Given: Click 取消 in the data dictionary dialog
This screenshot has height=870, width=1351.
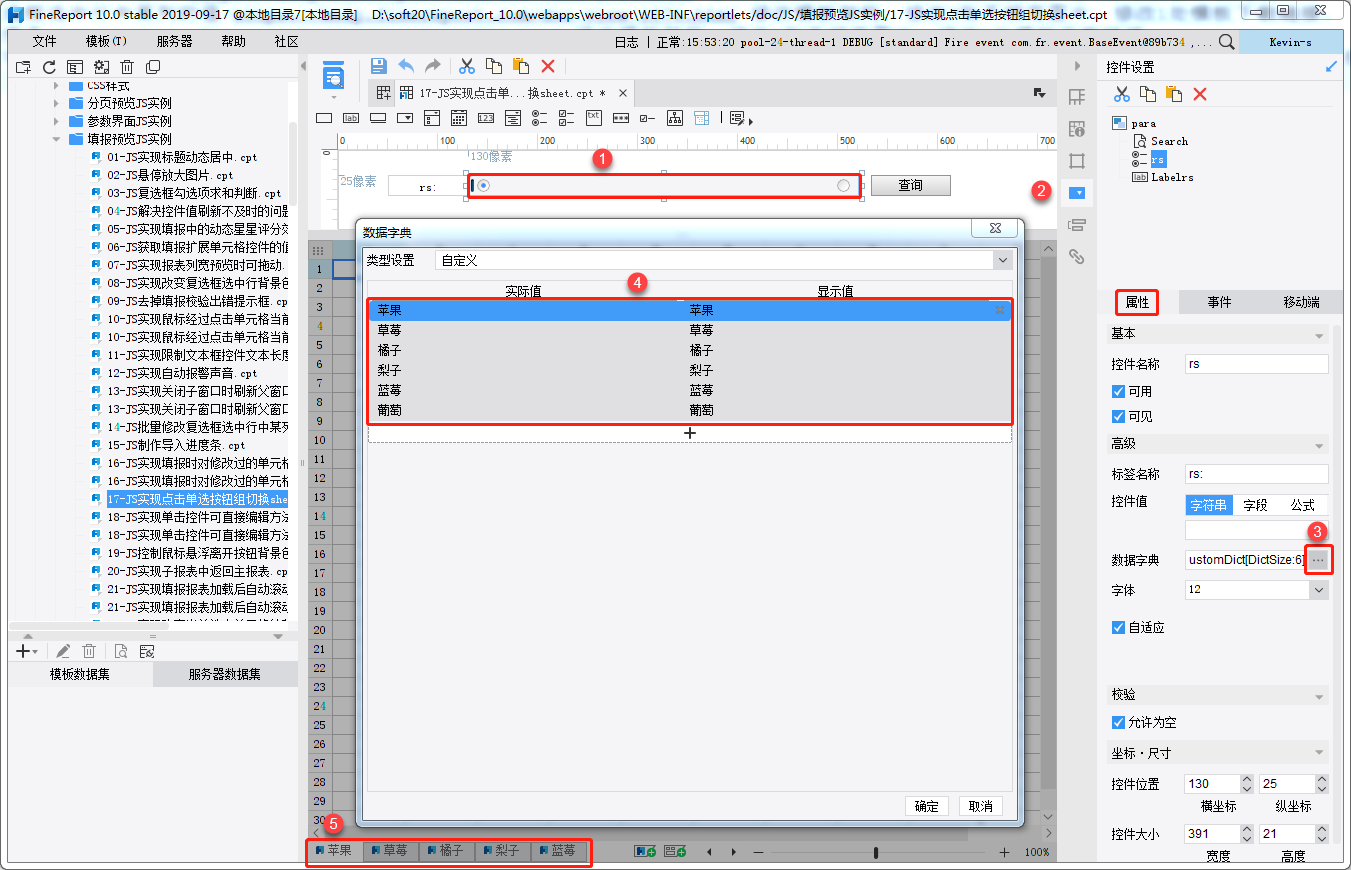Looking at the screenshot, I should 981,806.
